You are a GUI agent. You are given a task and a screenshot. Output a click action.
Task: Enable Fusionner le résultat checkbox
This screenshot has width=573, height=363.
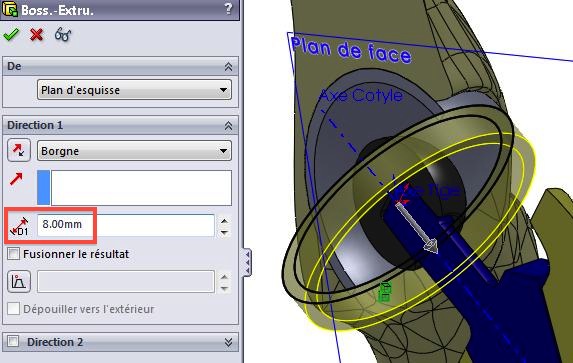coord(14,254)
